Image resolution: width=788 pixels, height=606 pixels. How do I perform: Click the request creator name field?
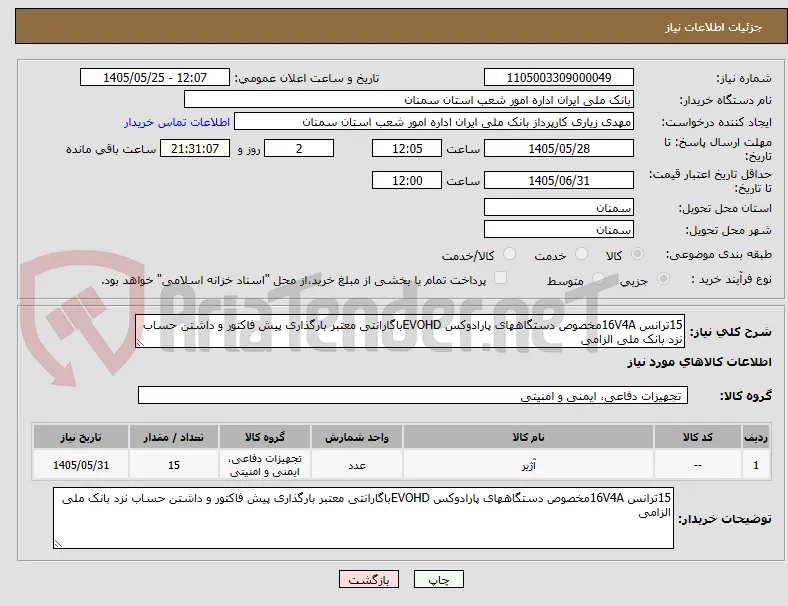click(434, 122)
